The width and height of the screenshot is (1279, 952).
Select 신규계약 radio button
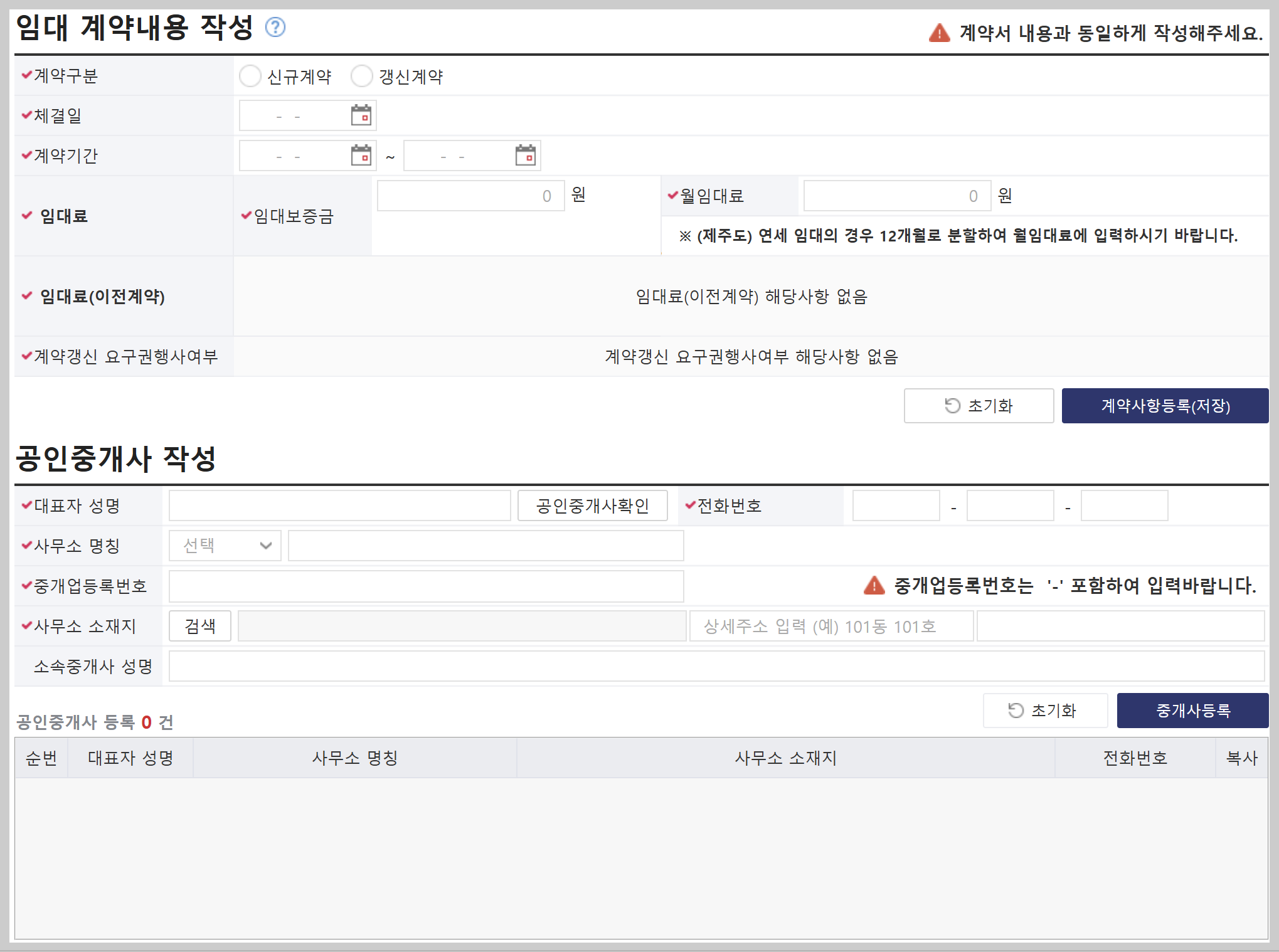pyautogui.click(x=250, y=77)
